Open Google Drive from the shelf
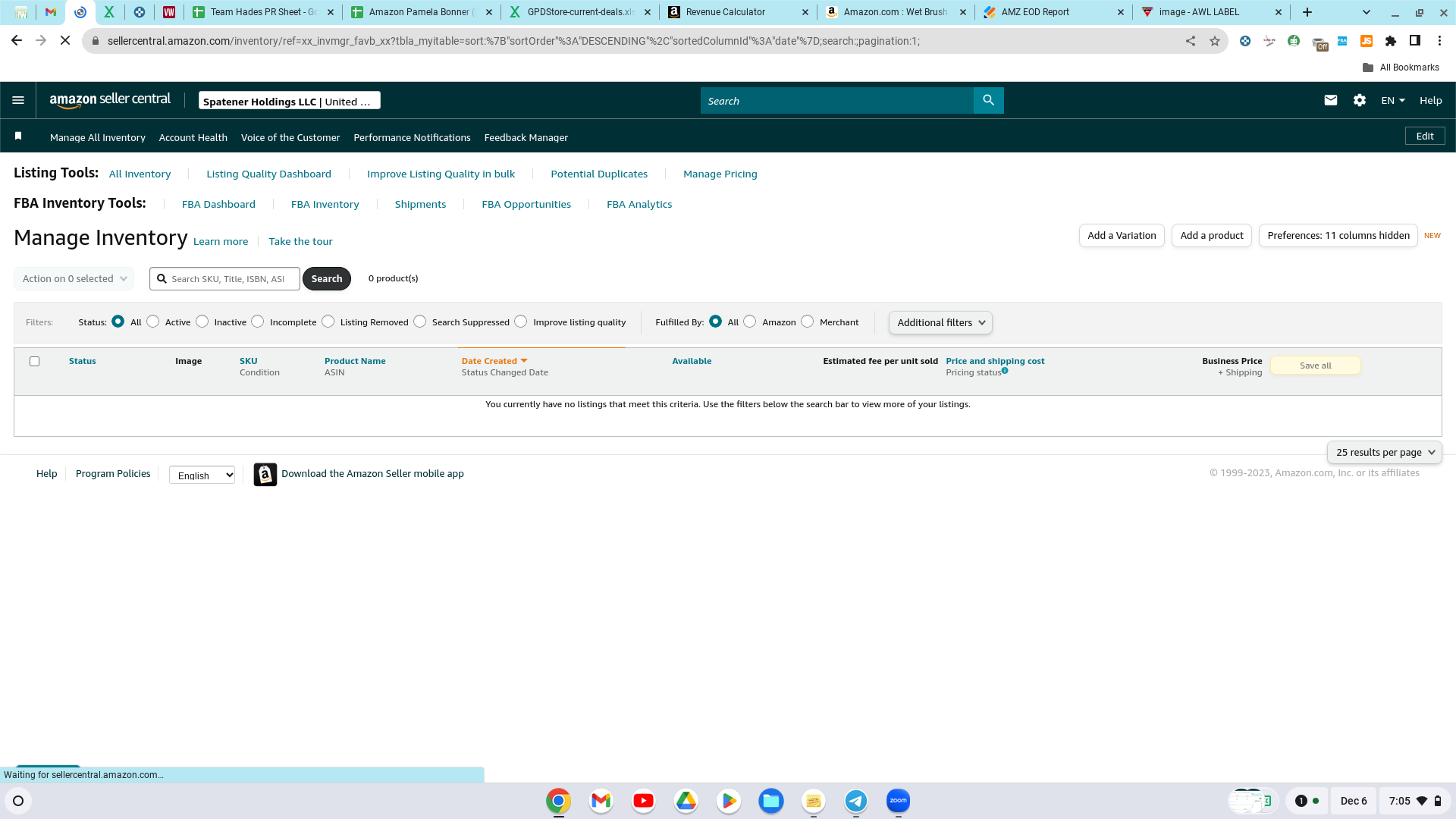Image resolution: width=1456 pixels, height=819 pixels. click(686, 801)
